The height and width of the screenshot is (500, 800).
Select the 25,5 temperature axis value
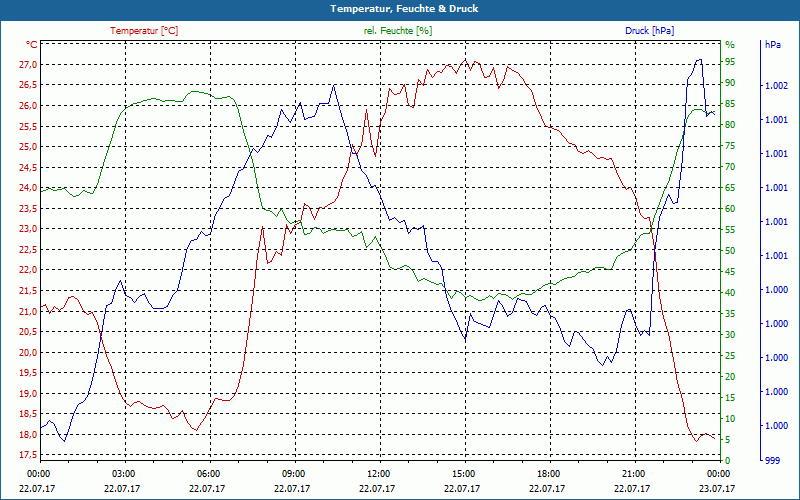[29, 126]
